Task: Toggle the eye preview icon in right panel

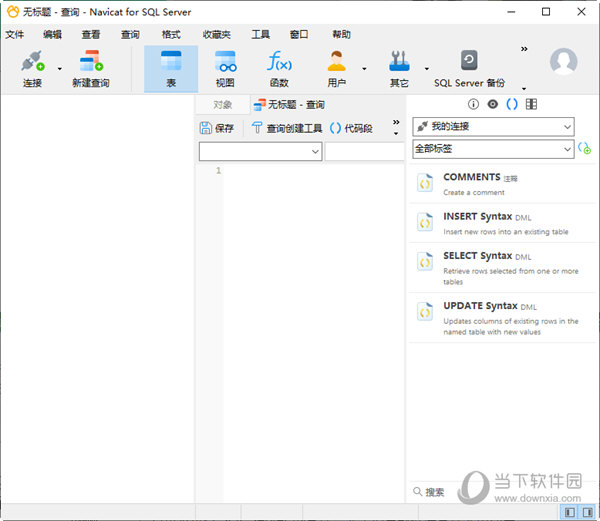Action: 492,104
